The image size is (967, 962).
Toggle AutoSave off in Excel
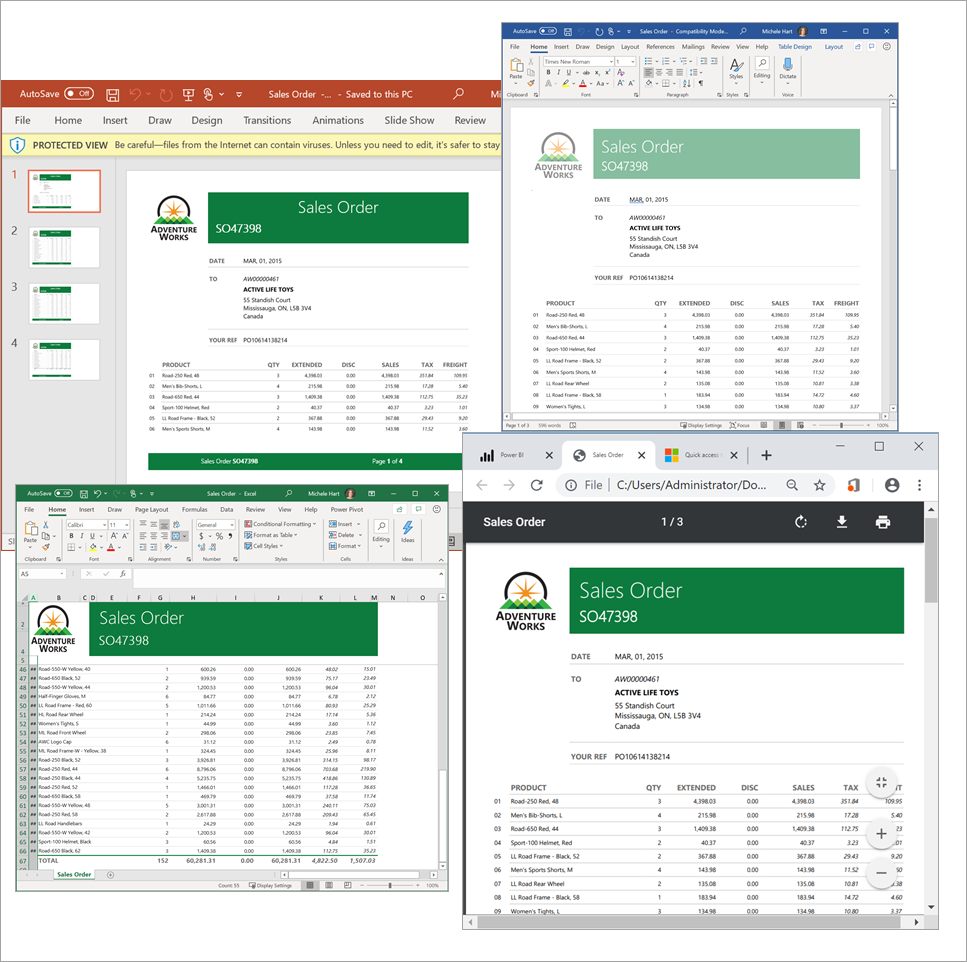point(64,493)
